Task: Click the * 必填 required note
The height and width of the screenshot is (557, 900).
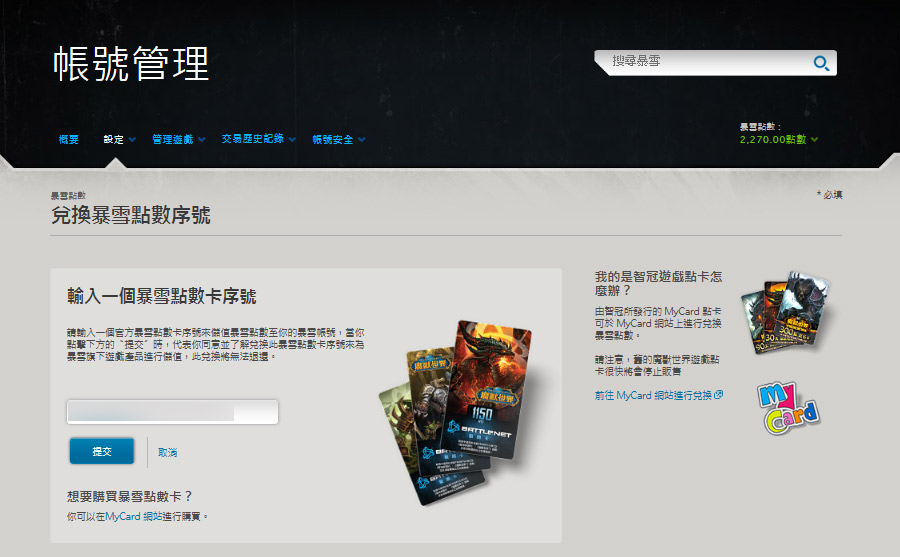Action: point(829,195)
